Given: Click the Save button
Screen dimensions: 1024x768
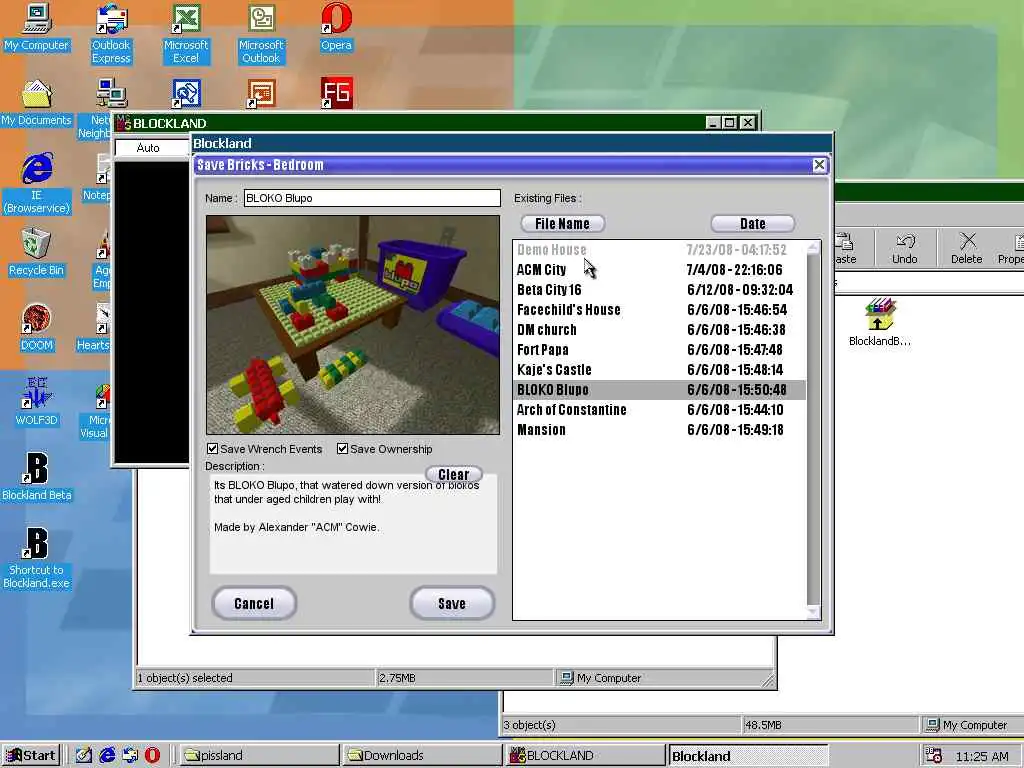Looking at the screenshot, I should 452,603.
